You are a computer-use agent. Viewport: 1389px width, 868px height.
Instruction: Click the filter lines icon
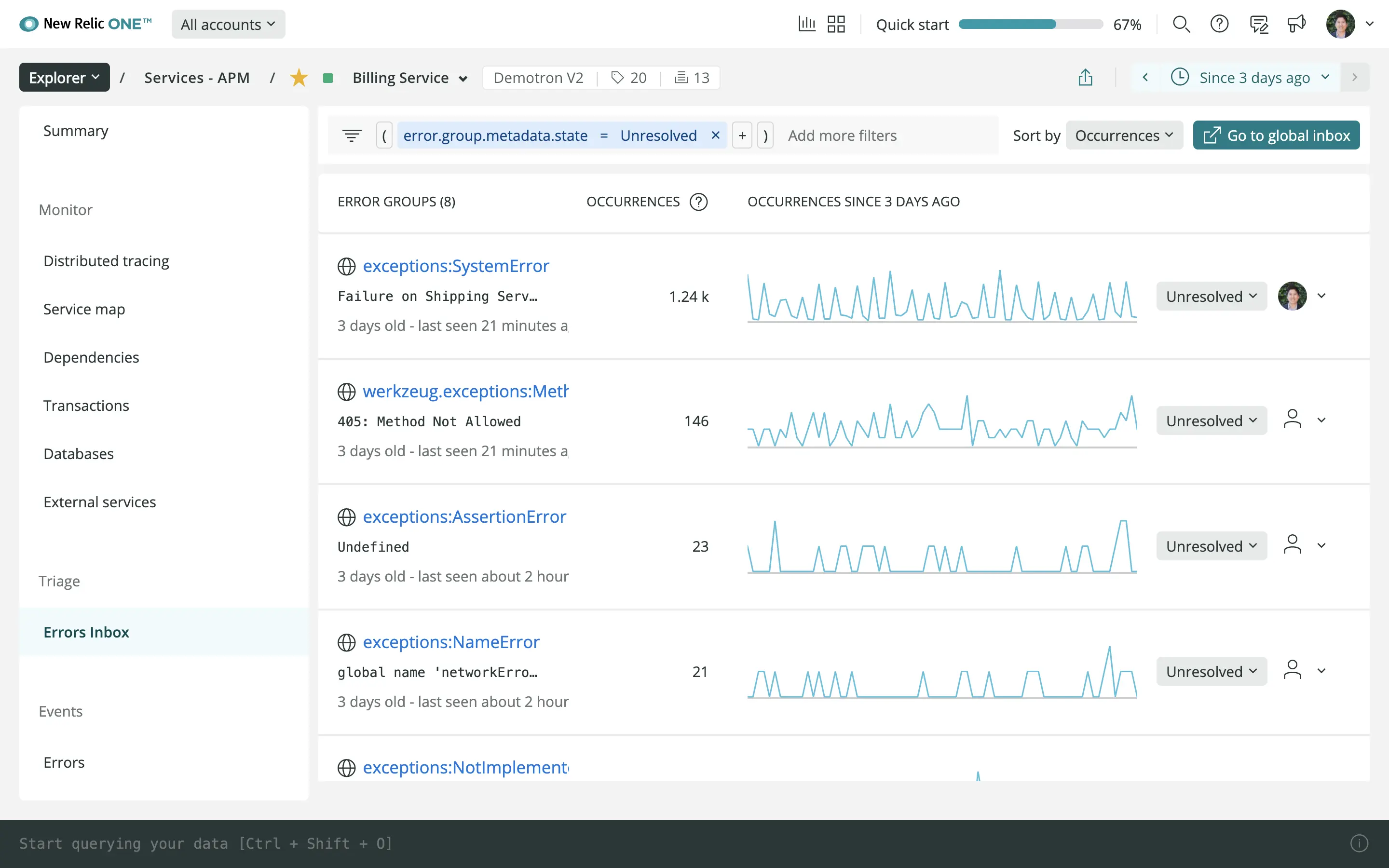352,136
